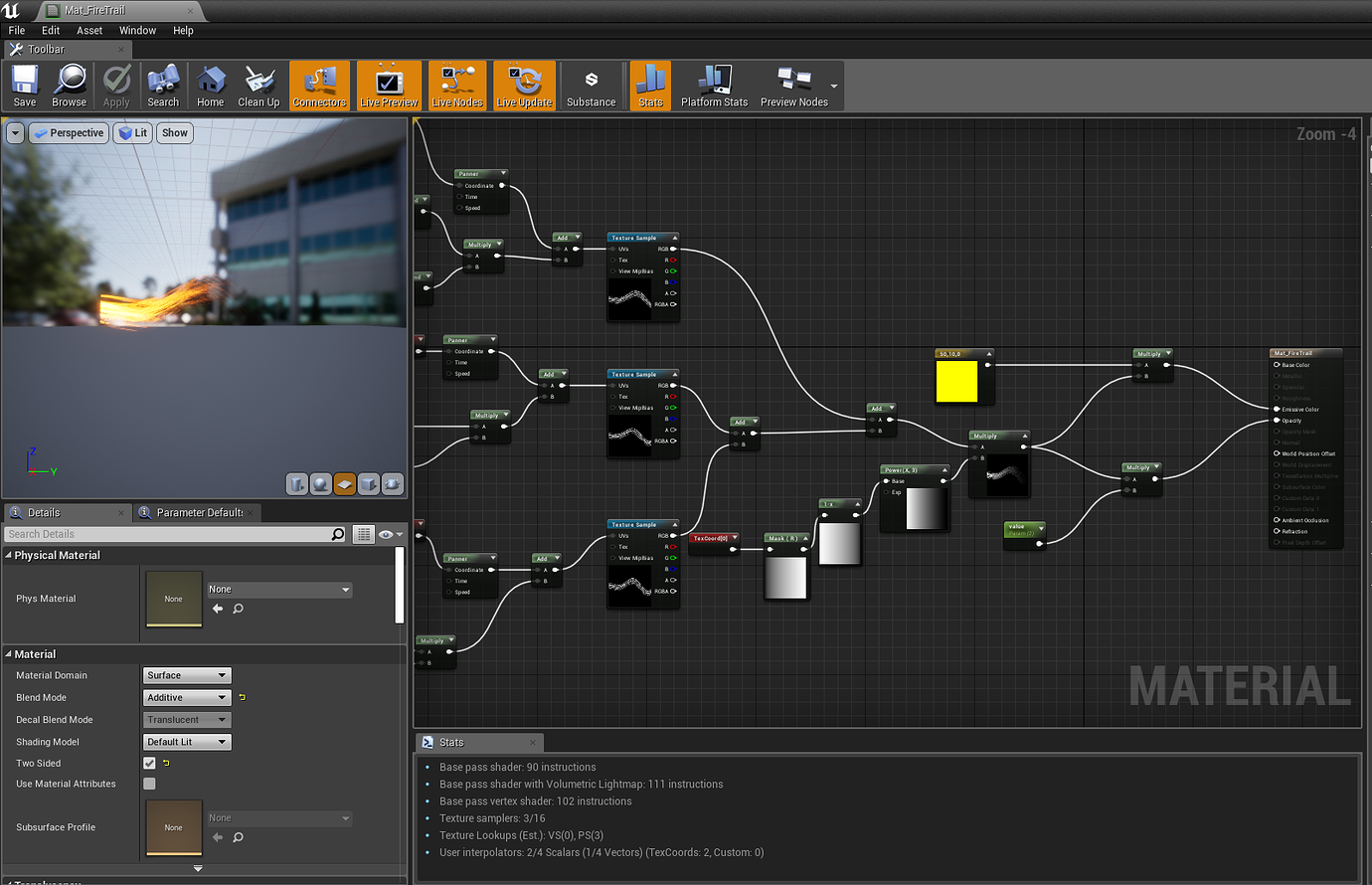Image resolution: width=1372 pixels, height=885 pixels.
Task: Click the Perspective viewport button
Action: (x=68, y=132)
